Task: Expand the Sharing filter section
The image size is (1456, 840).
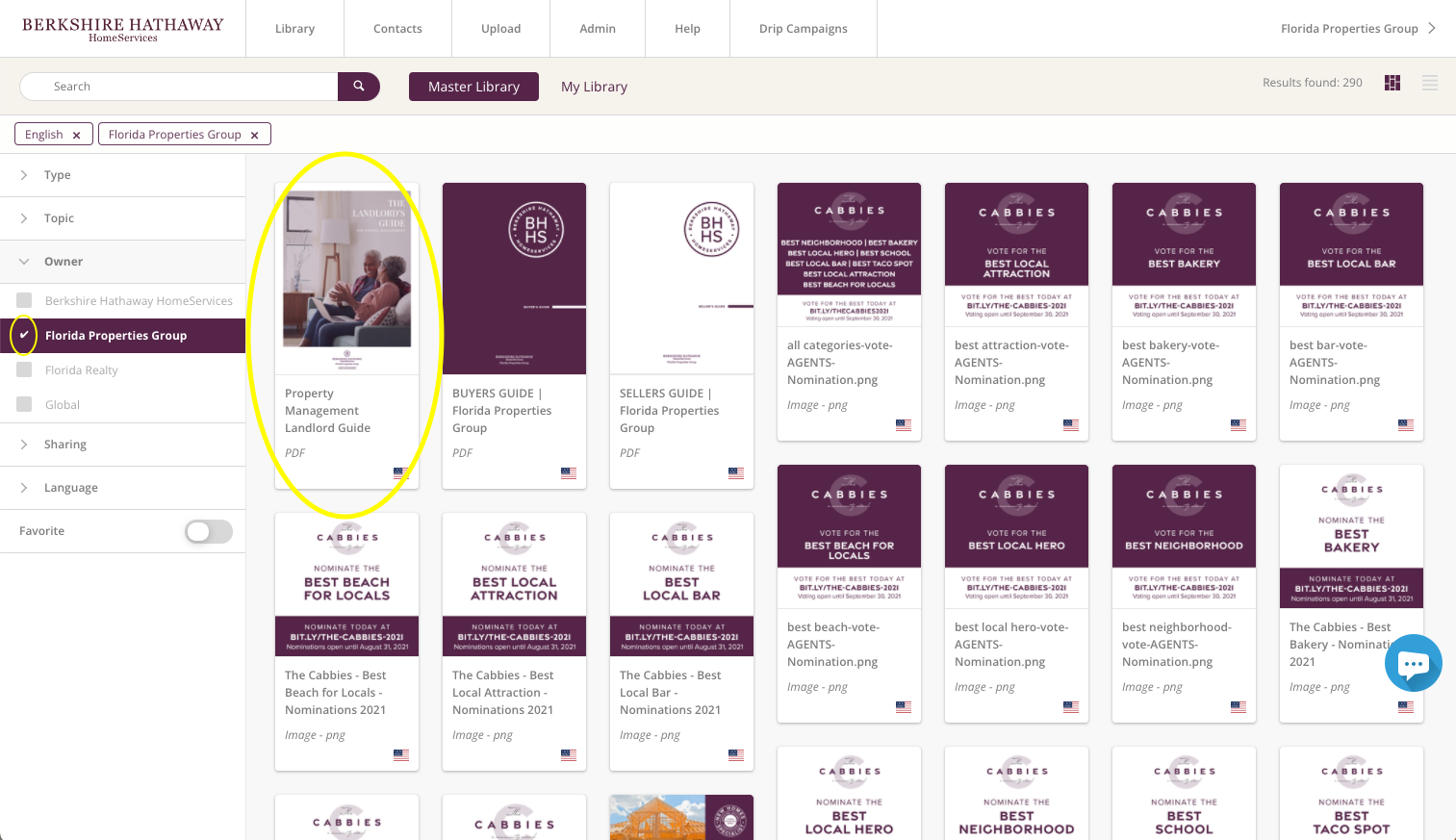Action: coord(122,445)
